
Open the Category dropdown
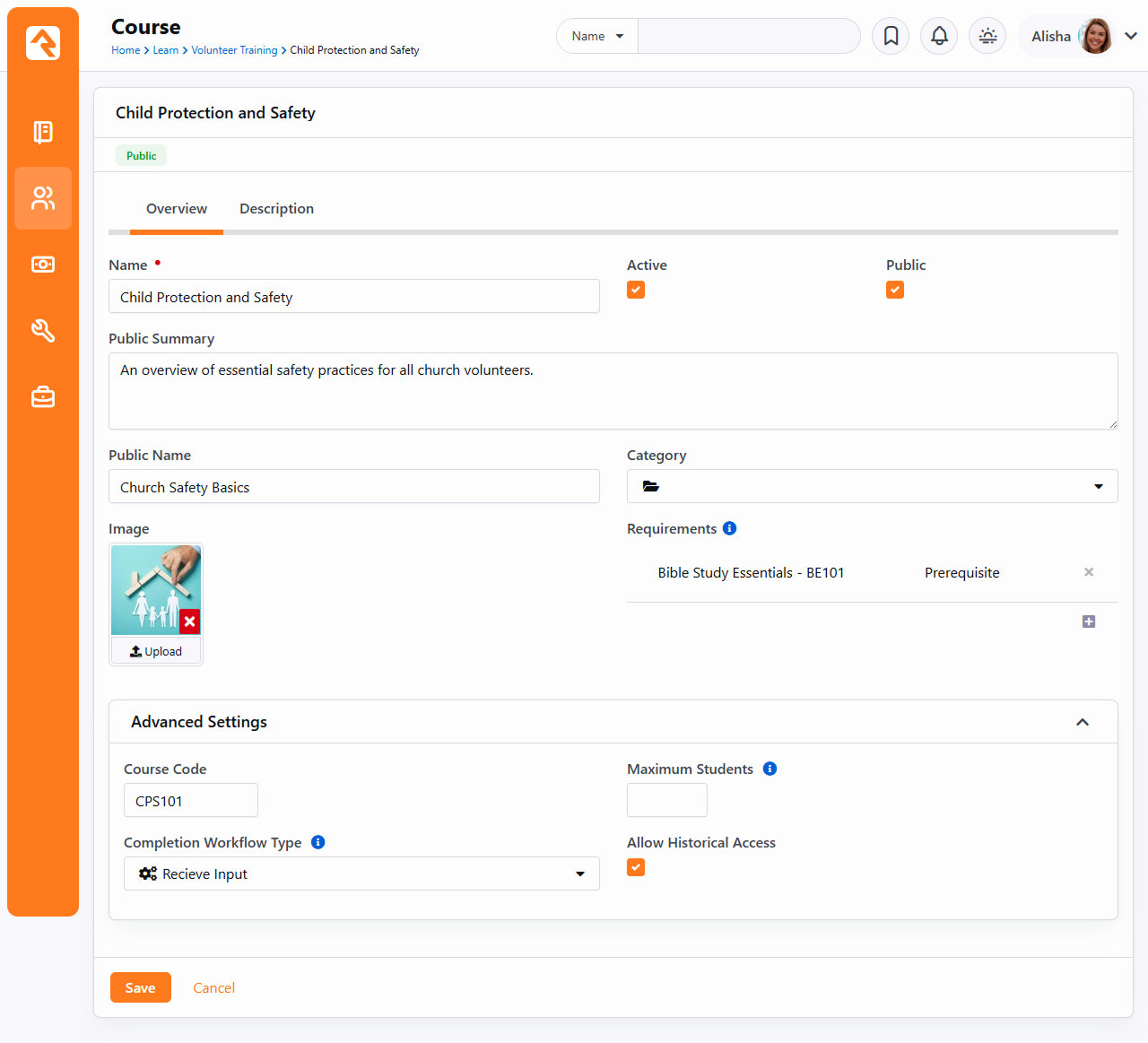click(x=872, y=486)
